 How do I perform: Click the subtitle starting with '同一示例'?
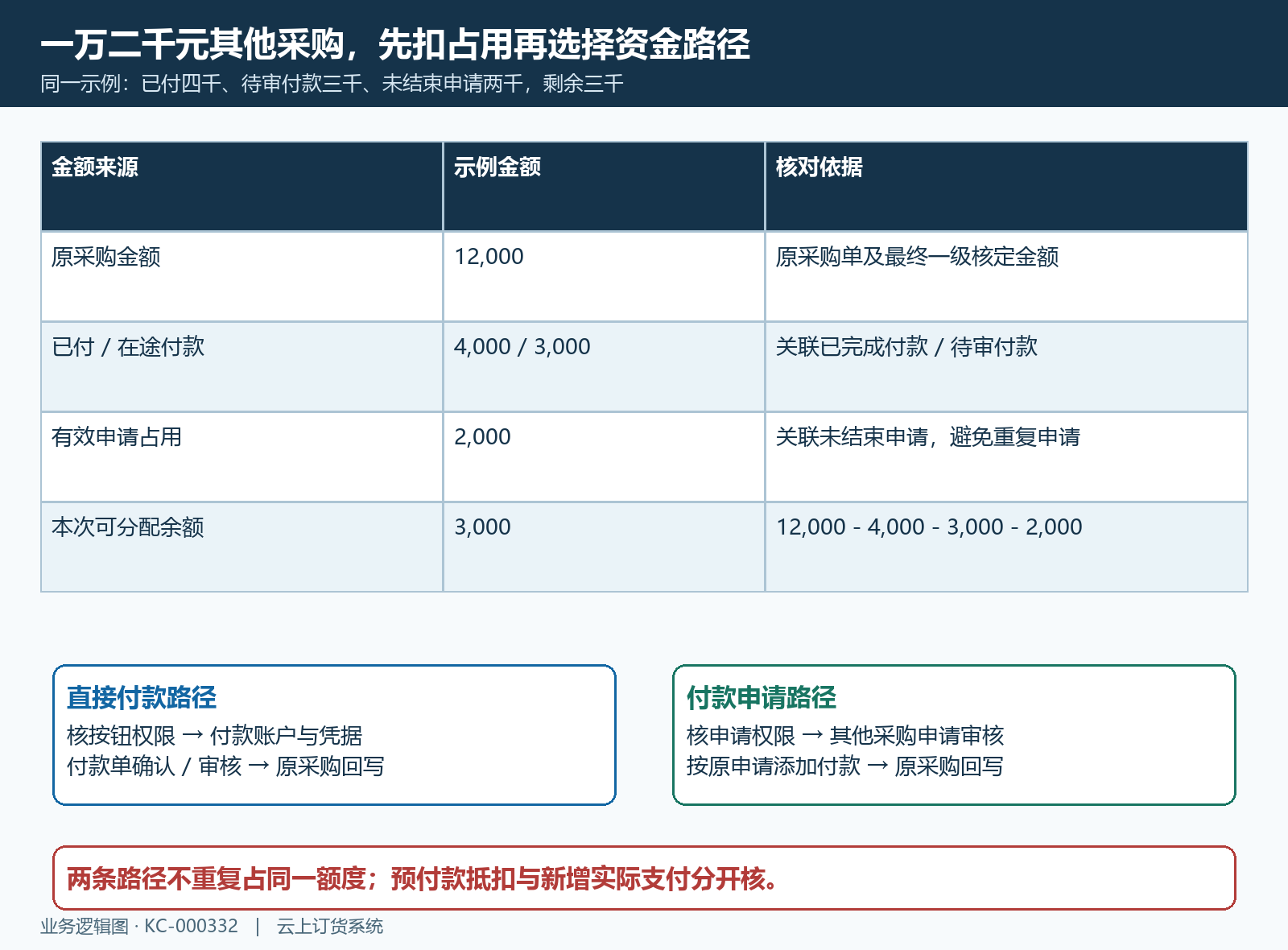click(x=332, y=84)
